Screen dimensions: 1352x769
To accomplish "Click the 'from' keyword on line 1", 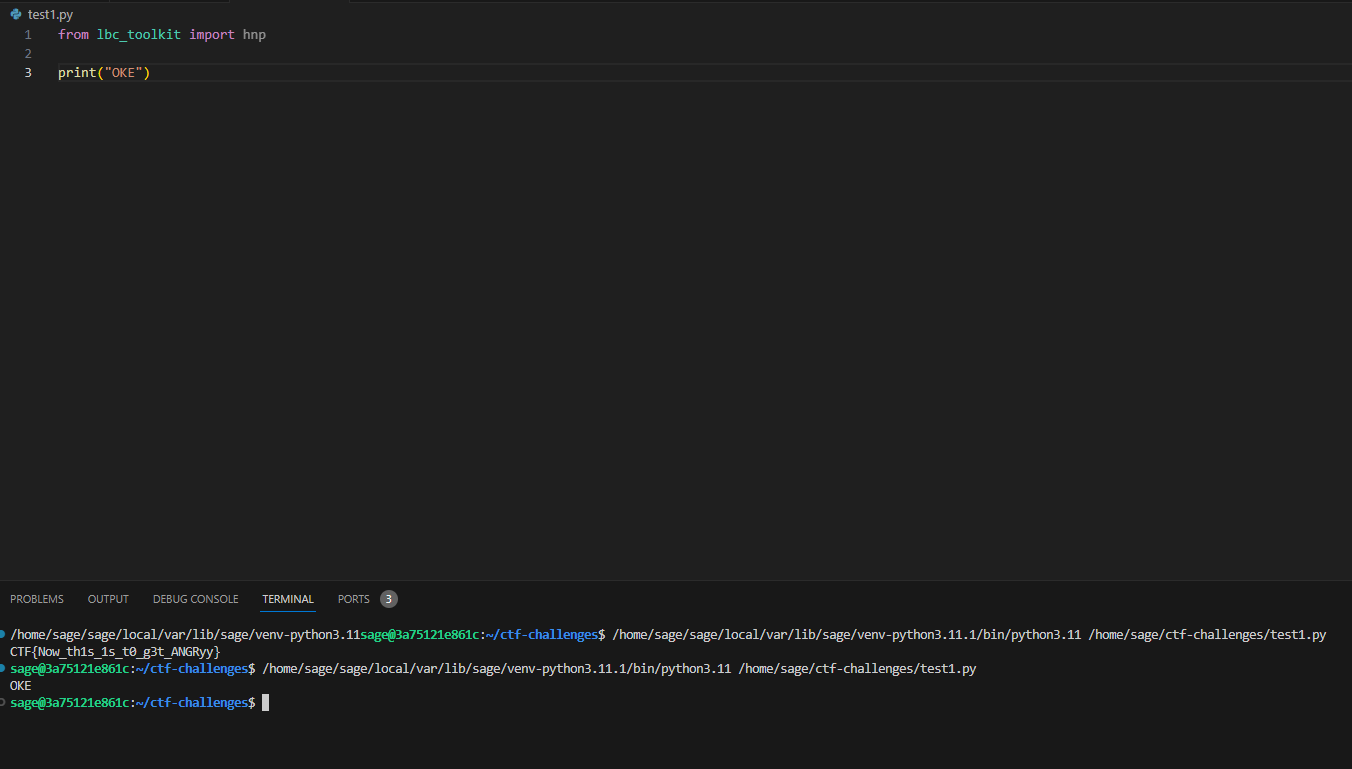I will pyautogui.click(x=73, y=35).
